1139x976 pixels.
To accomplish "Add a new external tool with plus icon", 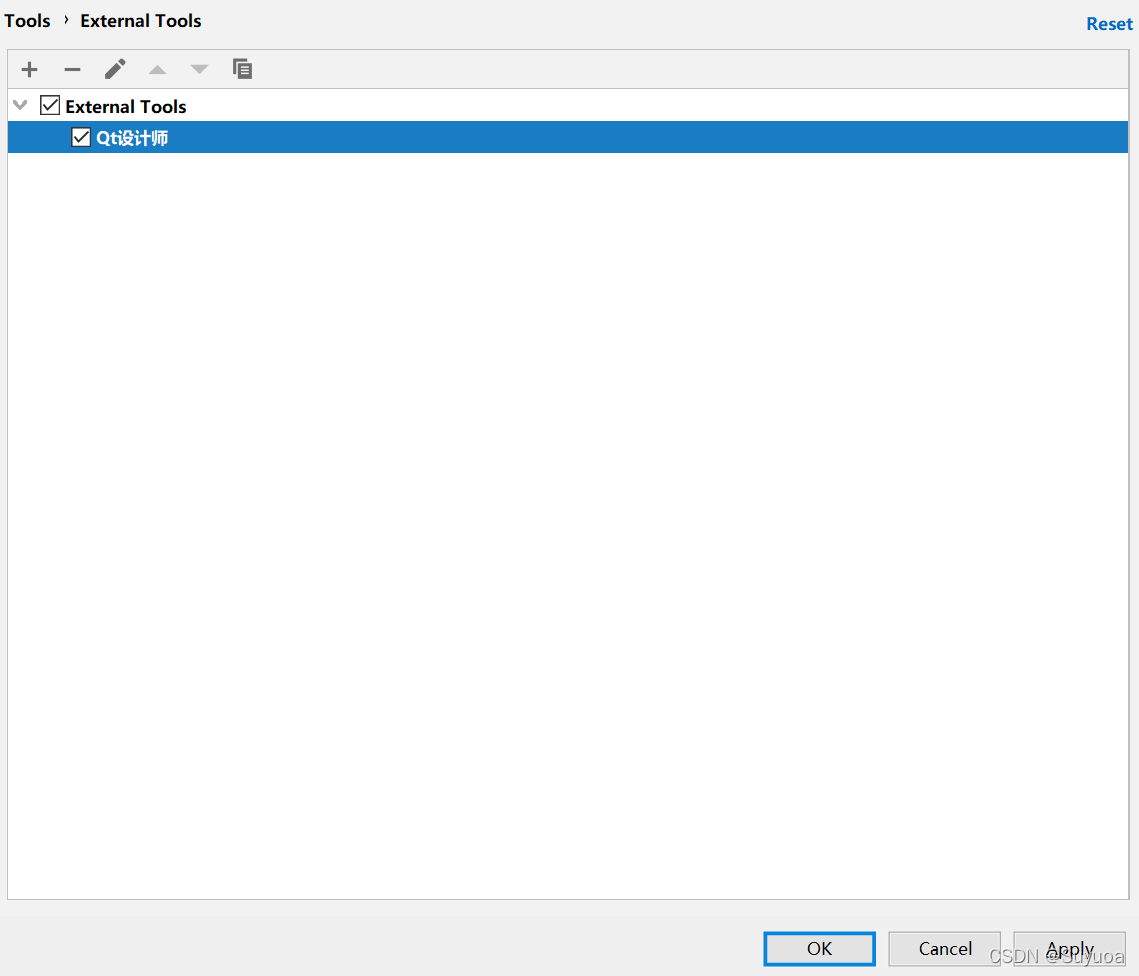I will (x=30, y=70).
